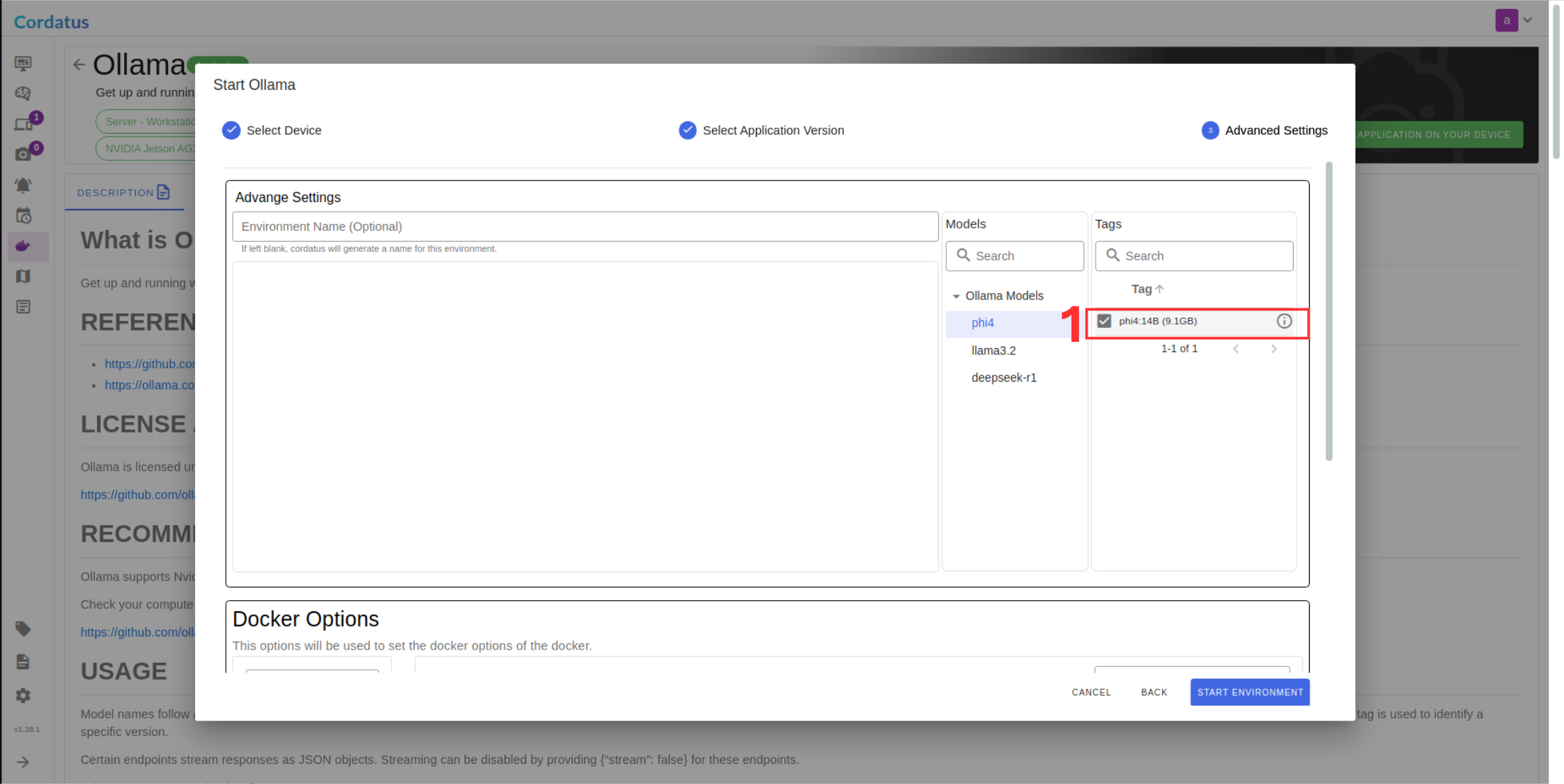The image size is (1564, 784).
Task: Click the Select Application Version step icon
Action: [x=688, y=130]
